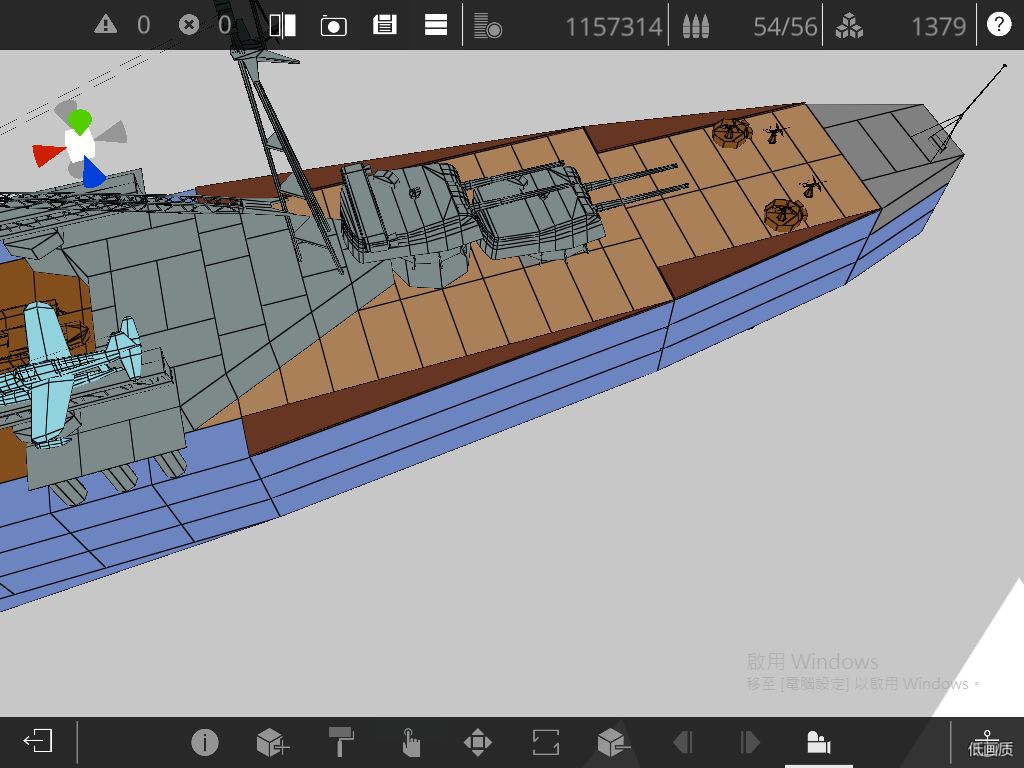This screenshot has width=1024, height=768.
Task: Click the stacked cubes parts count icon
Action: [848, 26]
